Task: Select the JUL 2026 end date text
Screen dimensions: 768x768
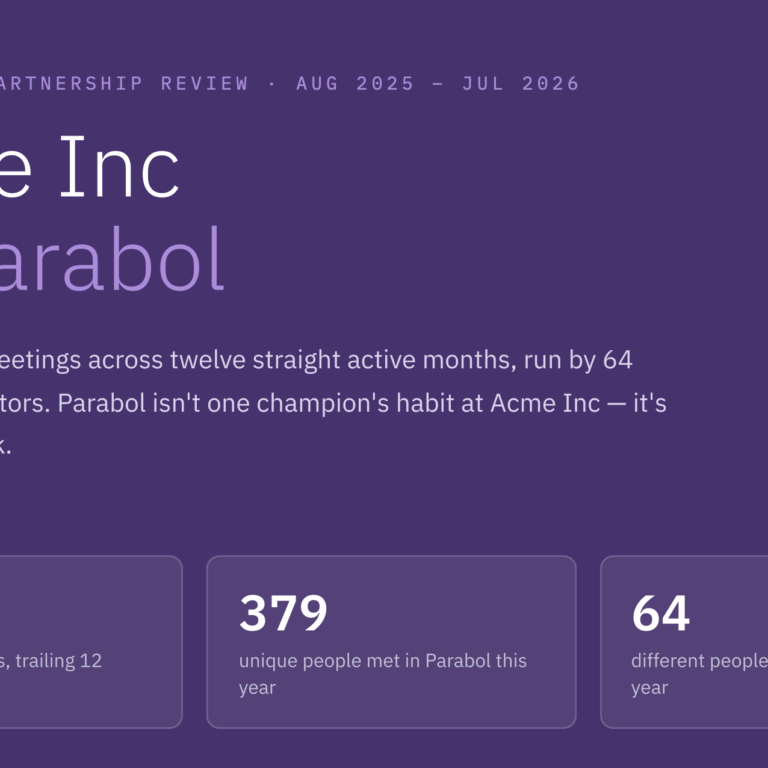Action: coord(521,83)
